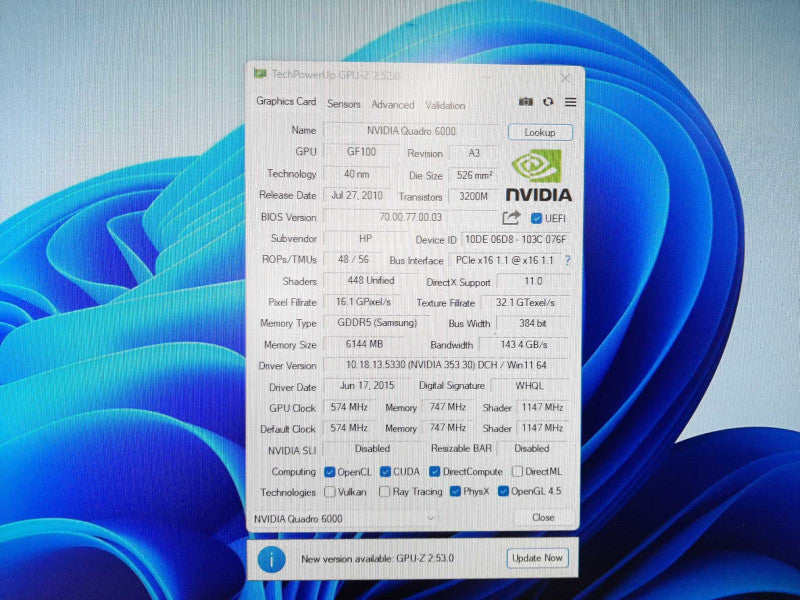Screen dimensions: 800x600
Task: Click the Resizable BAR value Disabled
Action: point(532,448)
